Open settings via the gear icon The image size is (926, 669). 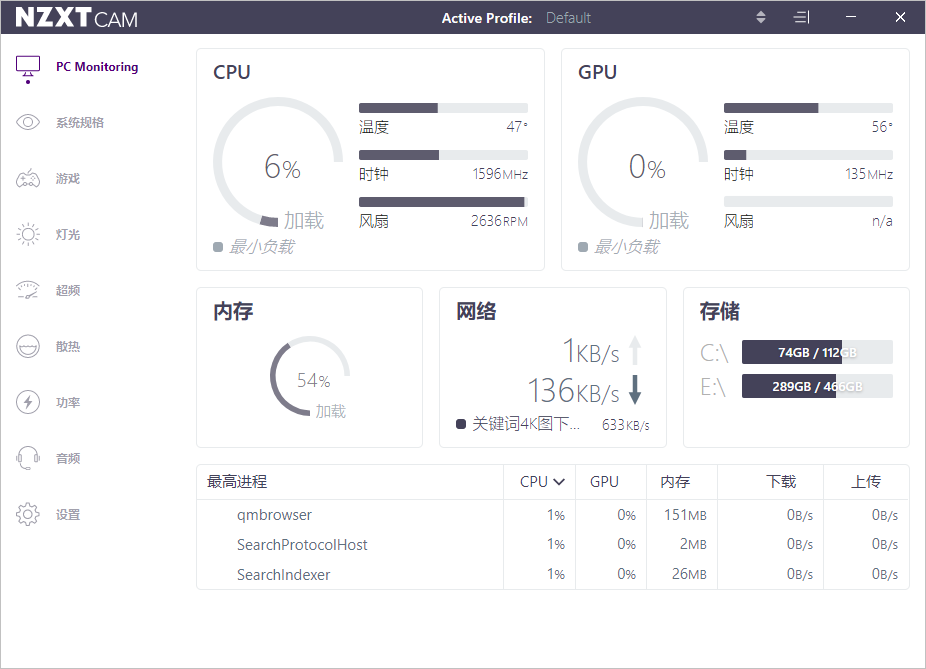click(28, 515)
